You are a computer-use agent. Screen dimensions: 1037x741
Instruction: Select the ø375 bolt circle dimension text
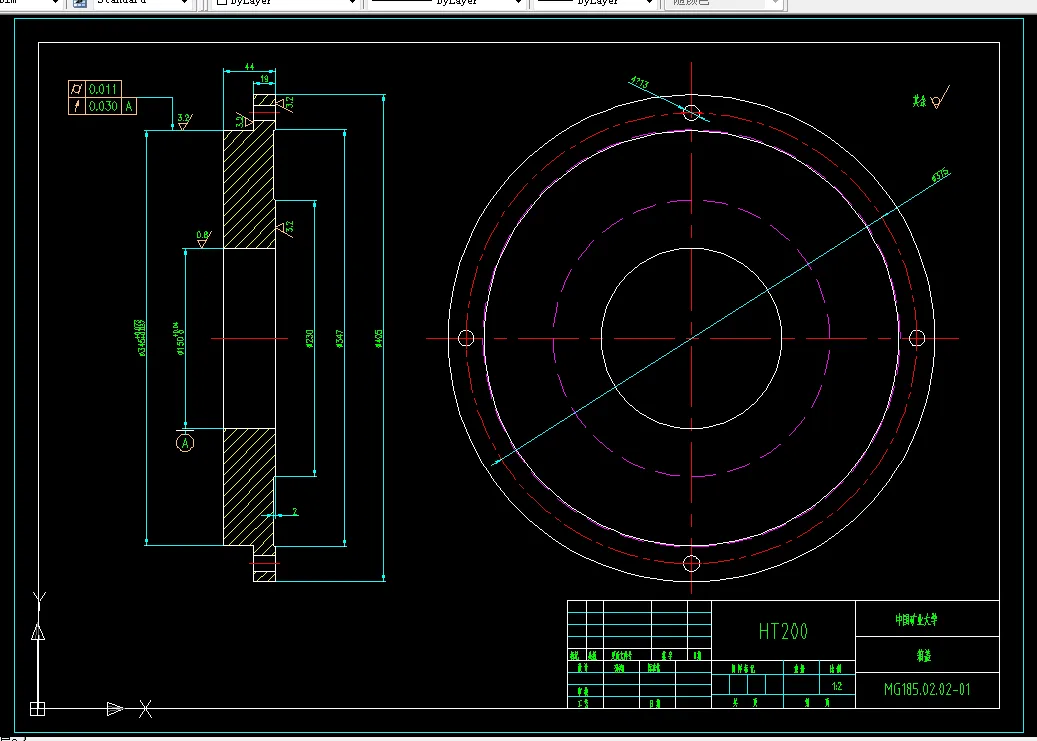[x=940, y=175]
